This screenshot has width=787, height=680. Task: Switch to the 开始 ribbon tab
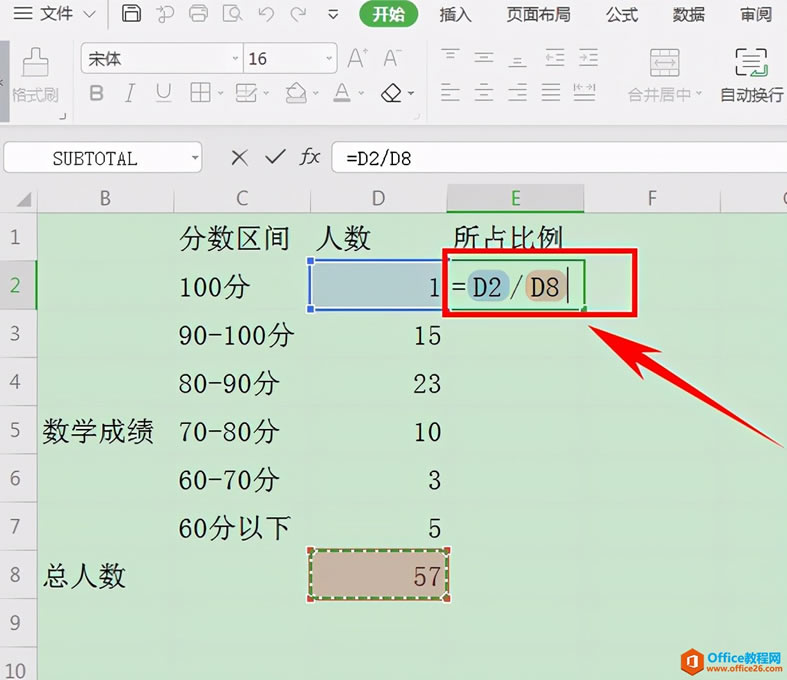[388, 14]
